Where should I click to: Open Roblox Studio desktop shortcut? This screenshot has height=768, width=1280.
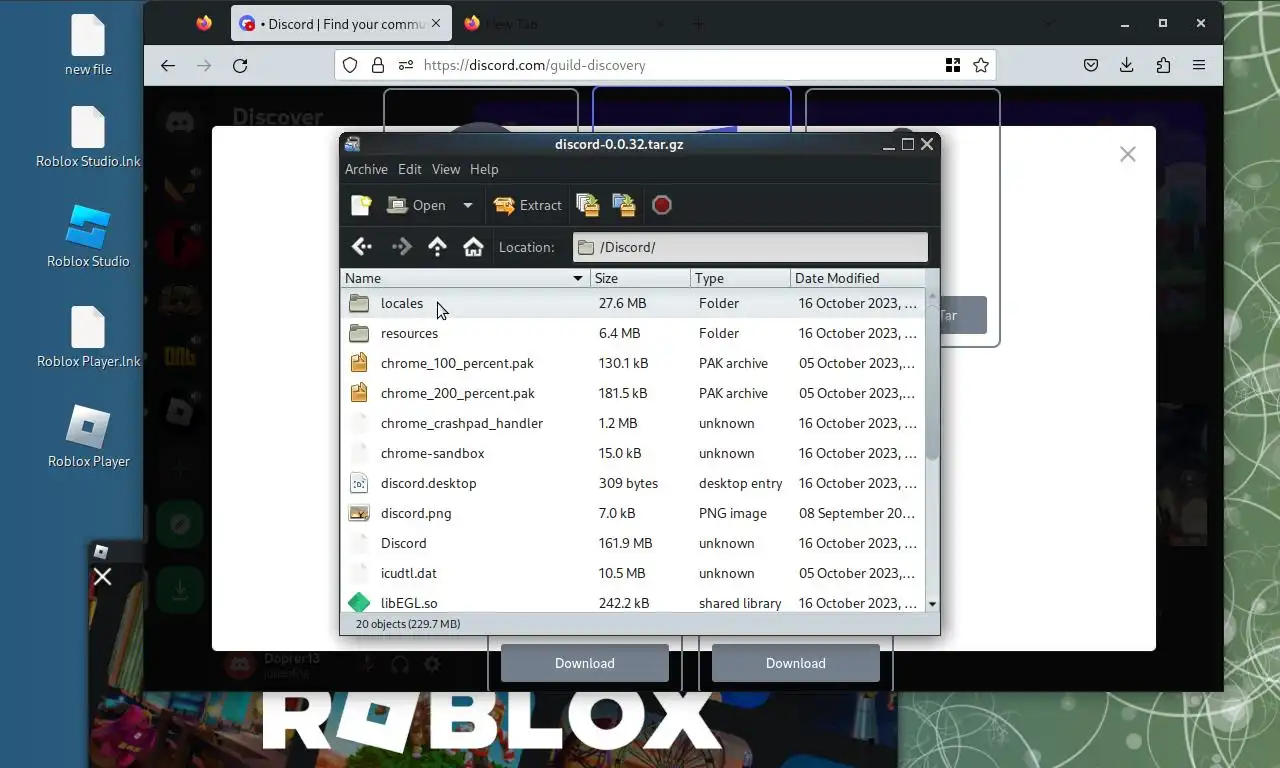pyautogui.click(x=88, y=237)
